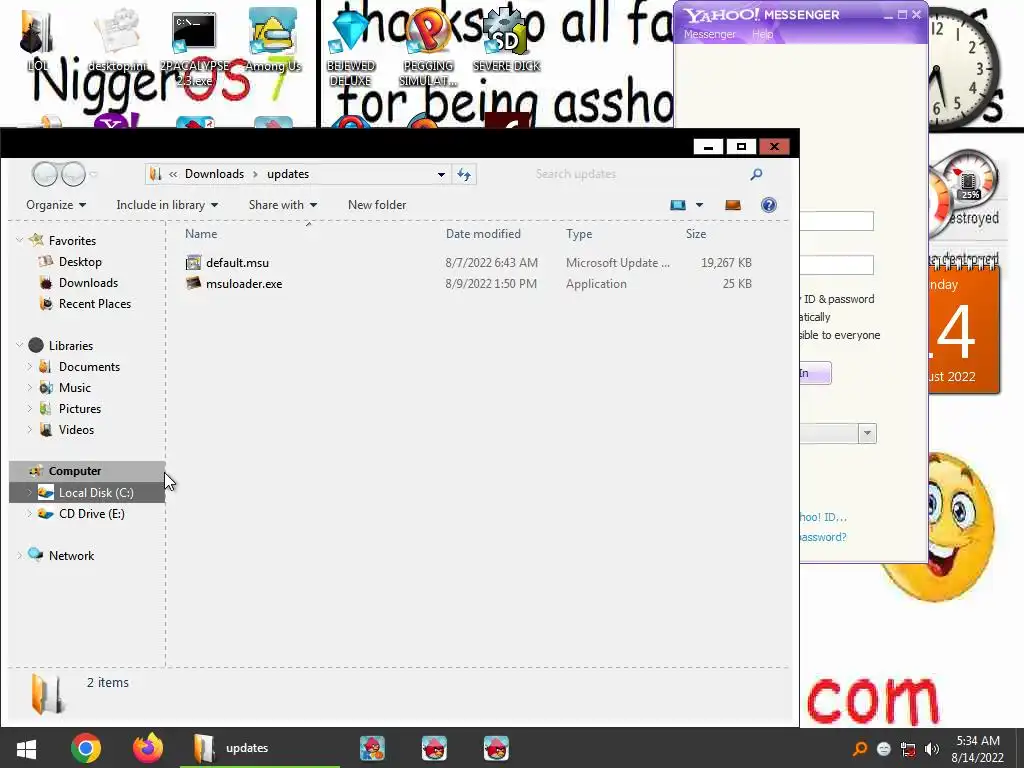Viewport: 1024px width, 768px height.
Task: Select the BEJEWED DELUXE desktop icon
Action: pos(351,48)
